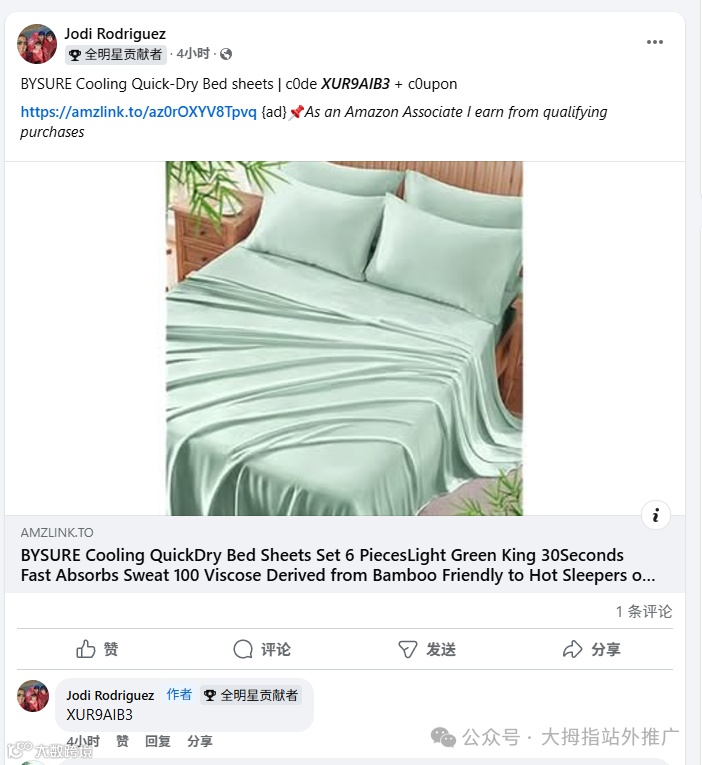Open the link info icon
702x765 pixels.
click(x=656, y=515)
